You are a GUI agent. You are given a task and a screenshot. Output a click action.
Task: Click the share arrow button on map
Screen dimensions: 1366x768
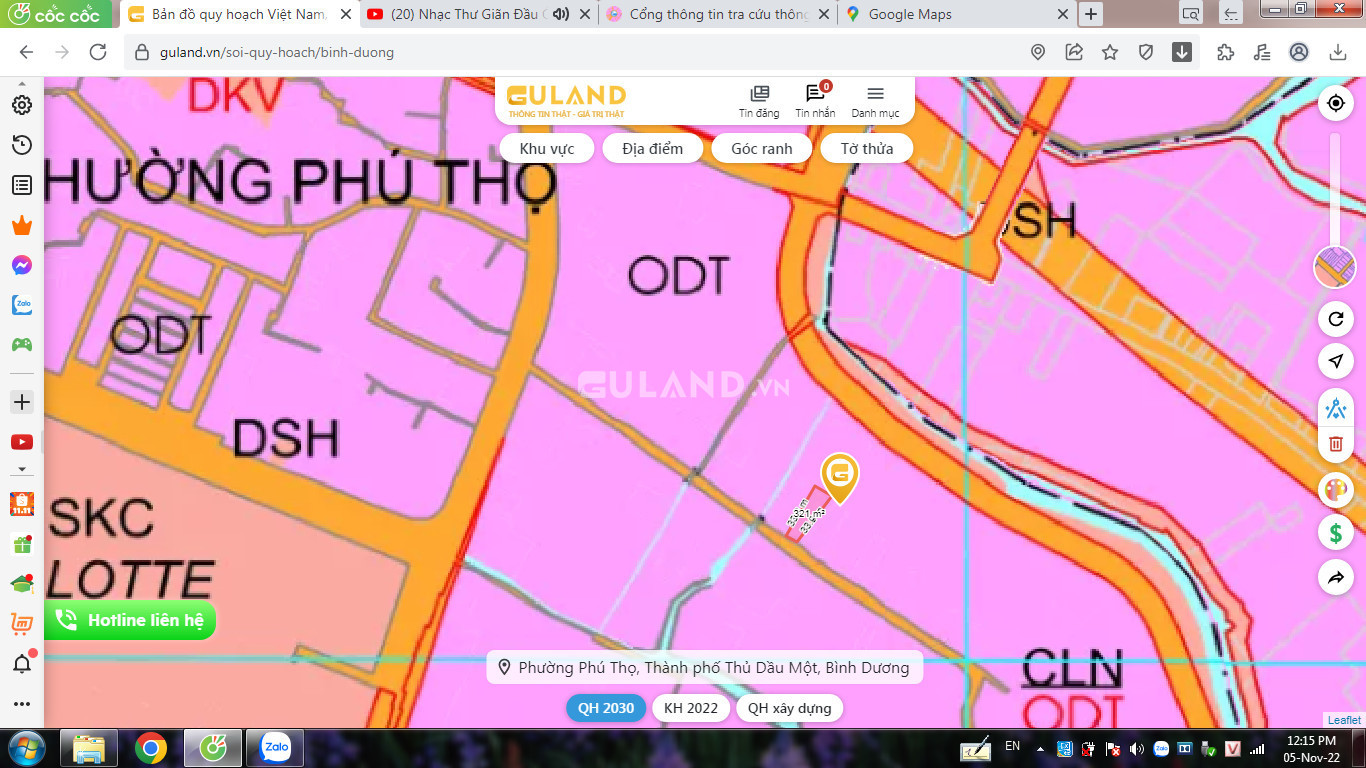(1335, 577)
